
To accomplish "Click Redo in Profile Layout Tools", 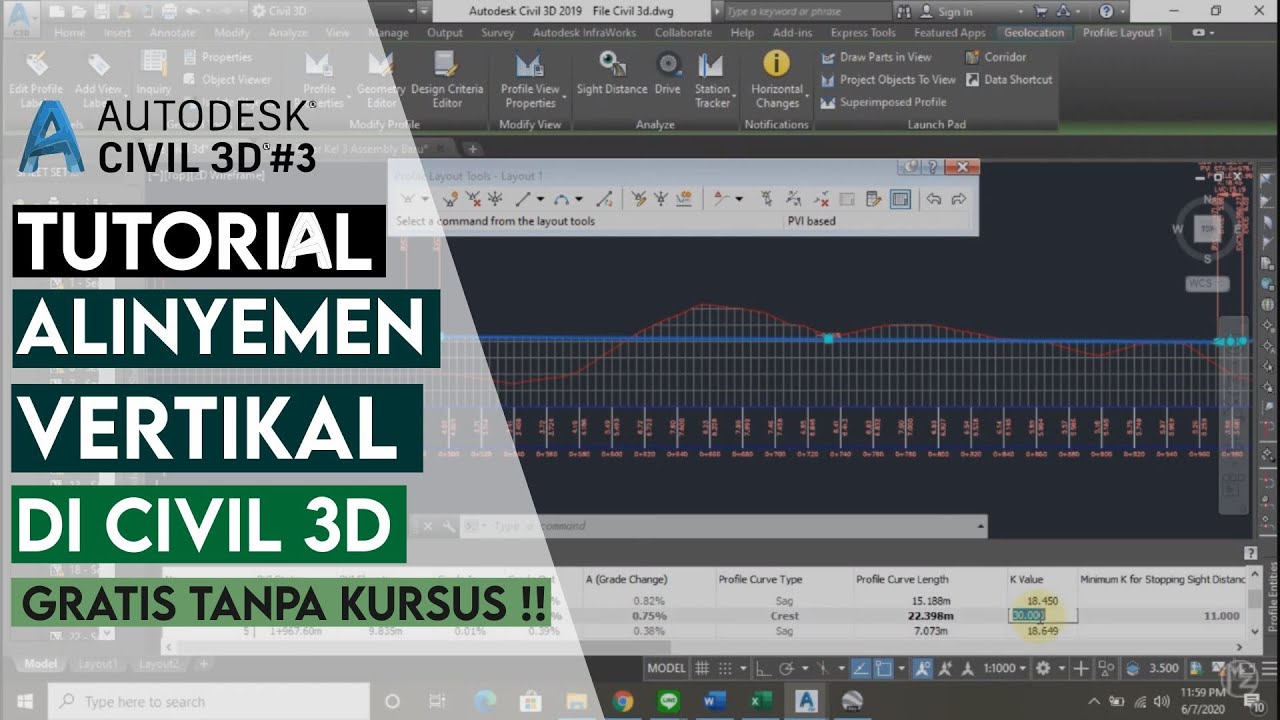I will point(958,199).
